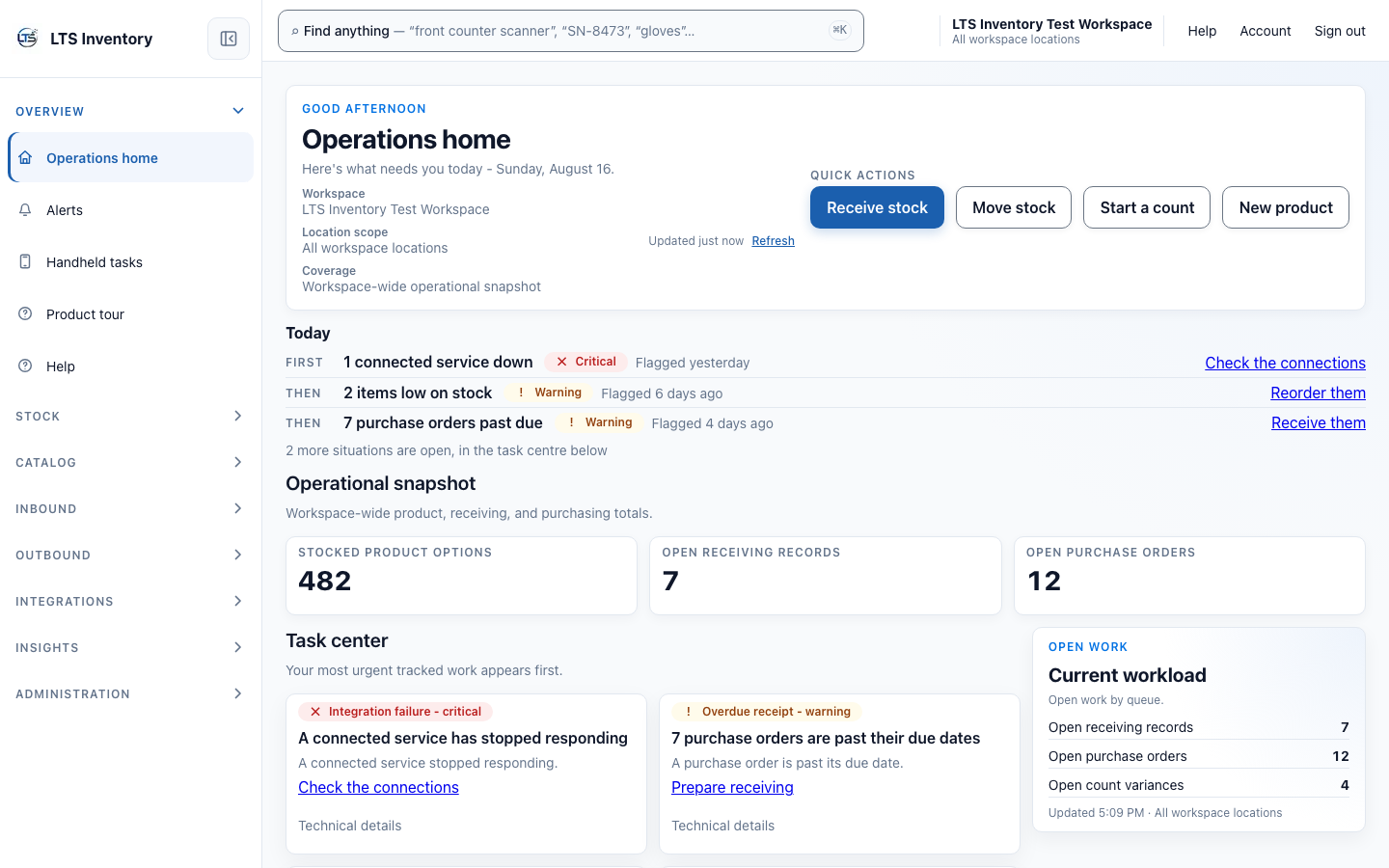Click the Move stock button
Image resolution: width=1389 pixels, height=868 pixels.
[1014, 207]
